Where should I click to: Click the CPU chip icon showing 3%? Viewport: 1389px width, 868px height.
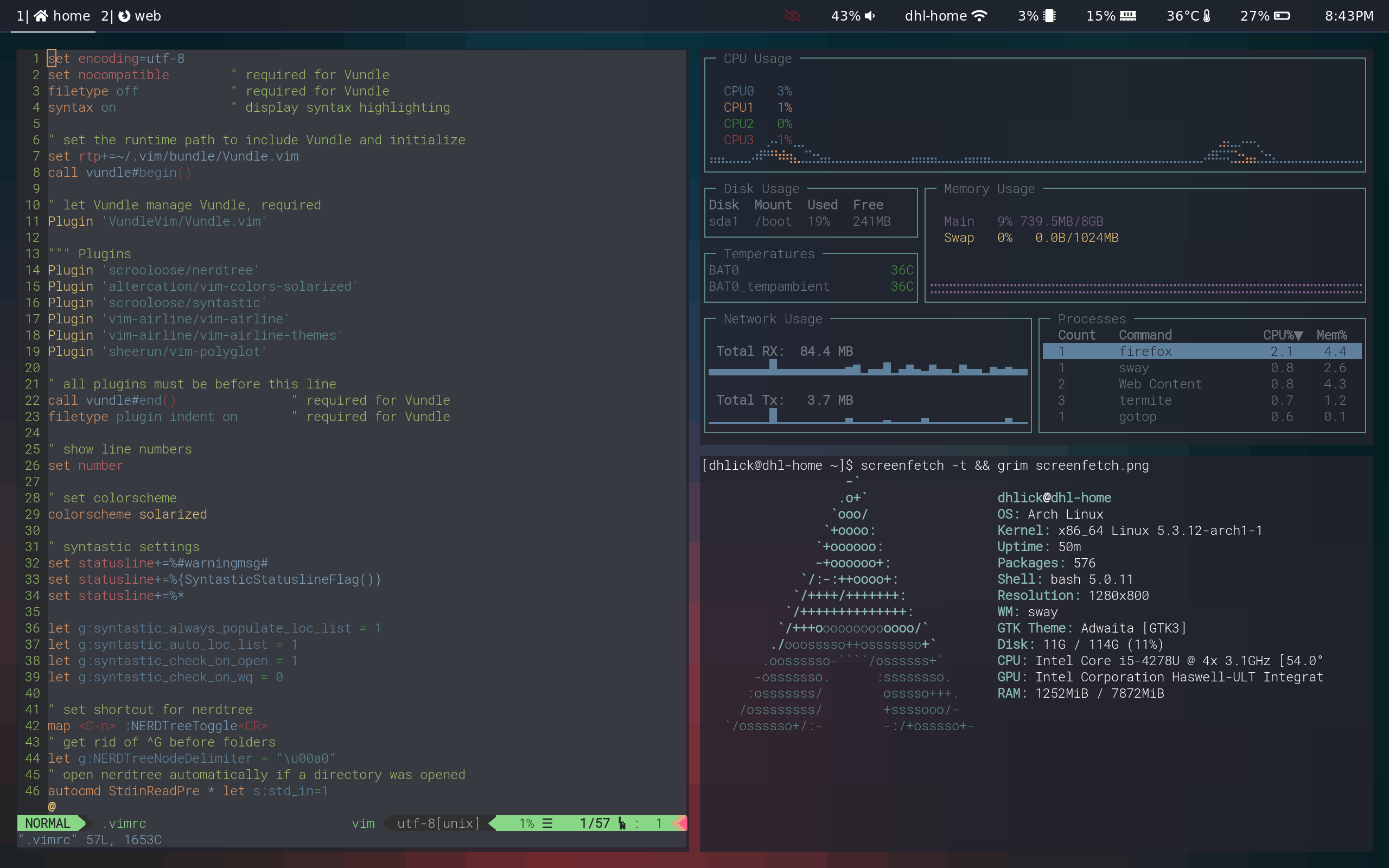(x=1049, y=16)
